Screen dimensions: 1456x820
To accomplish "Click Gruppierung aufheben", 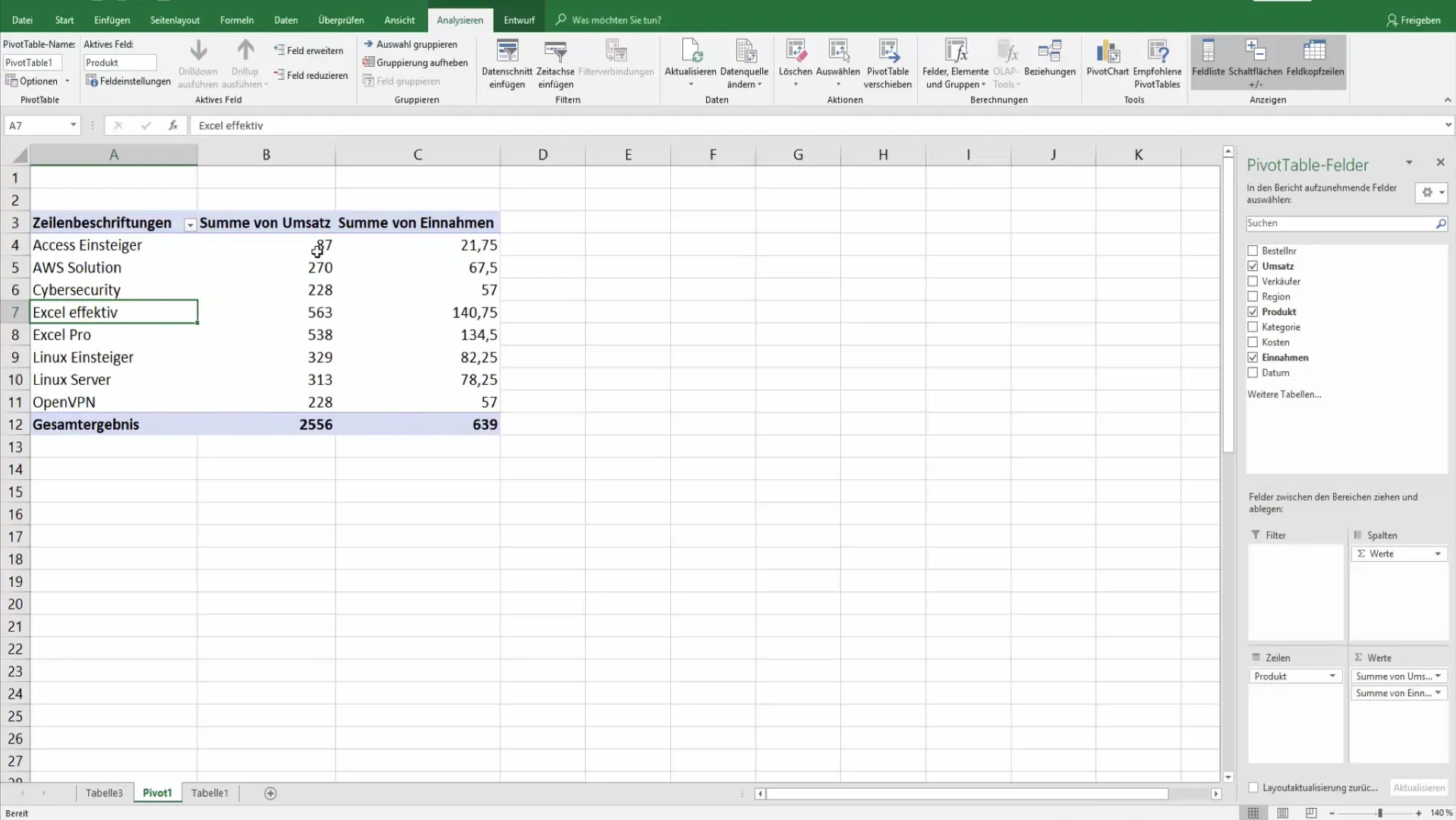I will [415, 62].
